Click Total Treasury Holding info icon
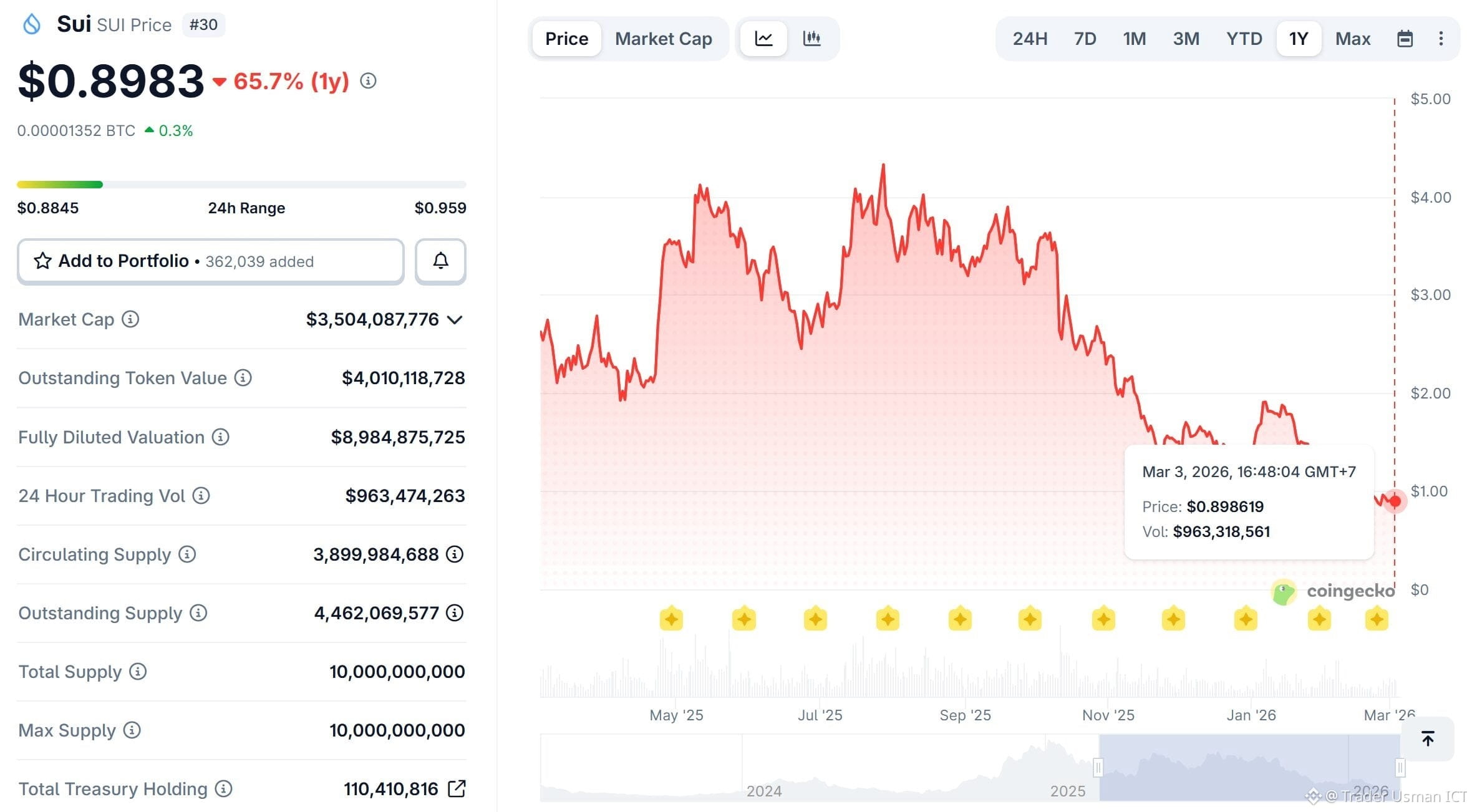Image resolution: width=1472 pixels, height=812 pixels. [x=223, y=789]
